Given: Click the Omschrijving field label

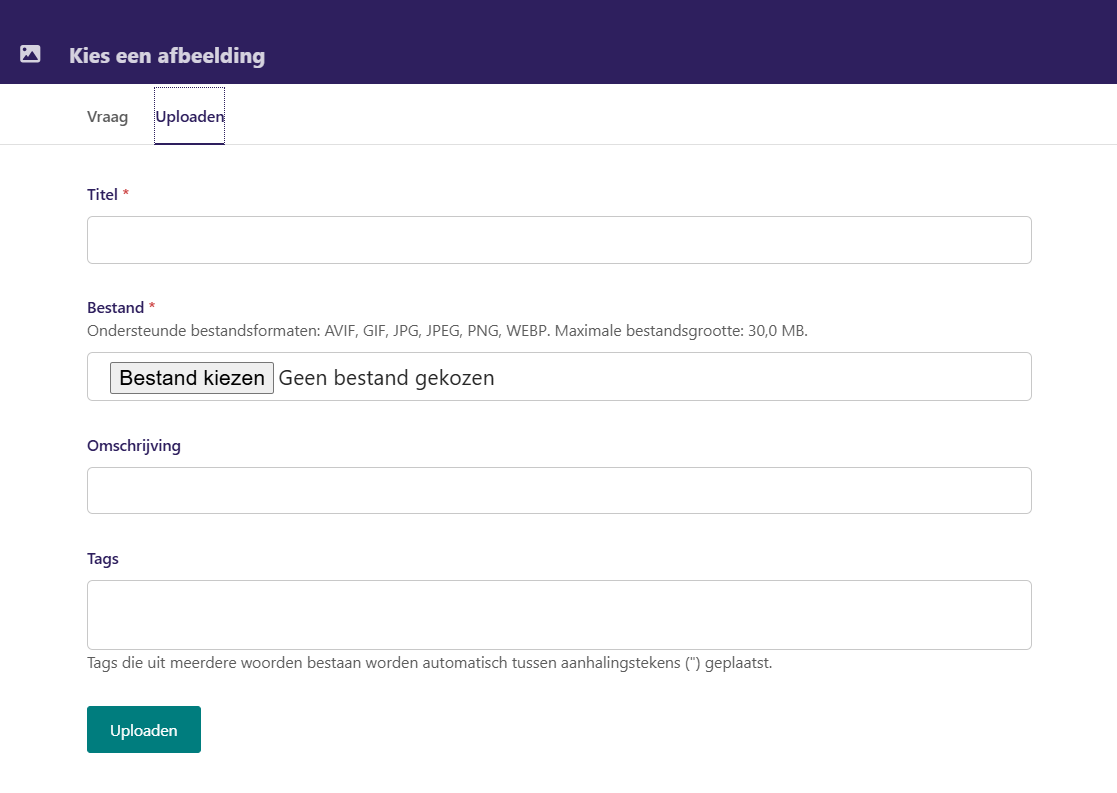Looking at the screenshot, I should (x=134, y=446).
